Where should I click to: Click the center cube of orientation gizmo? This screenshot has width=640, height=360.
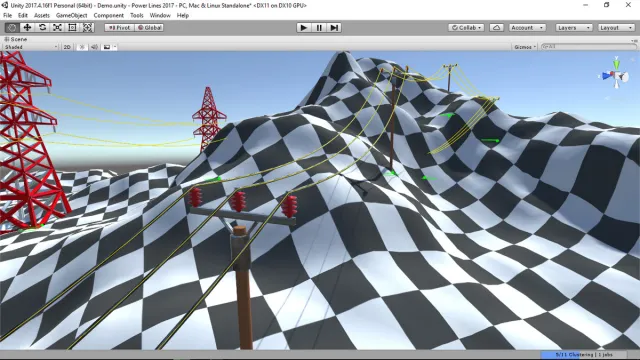pos(616,75)
